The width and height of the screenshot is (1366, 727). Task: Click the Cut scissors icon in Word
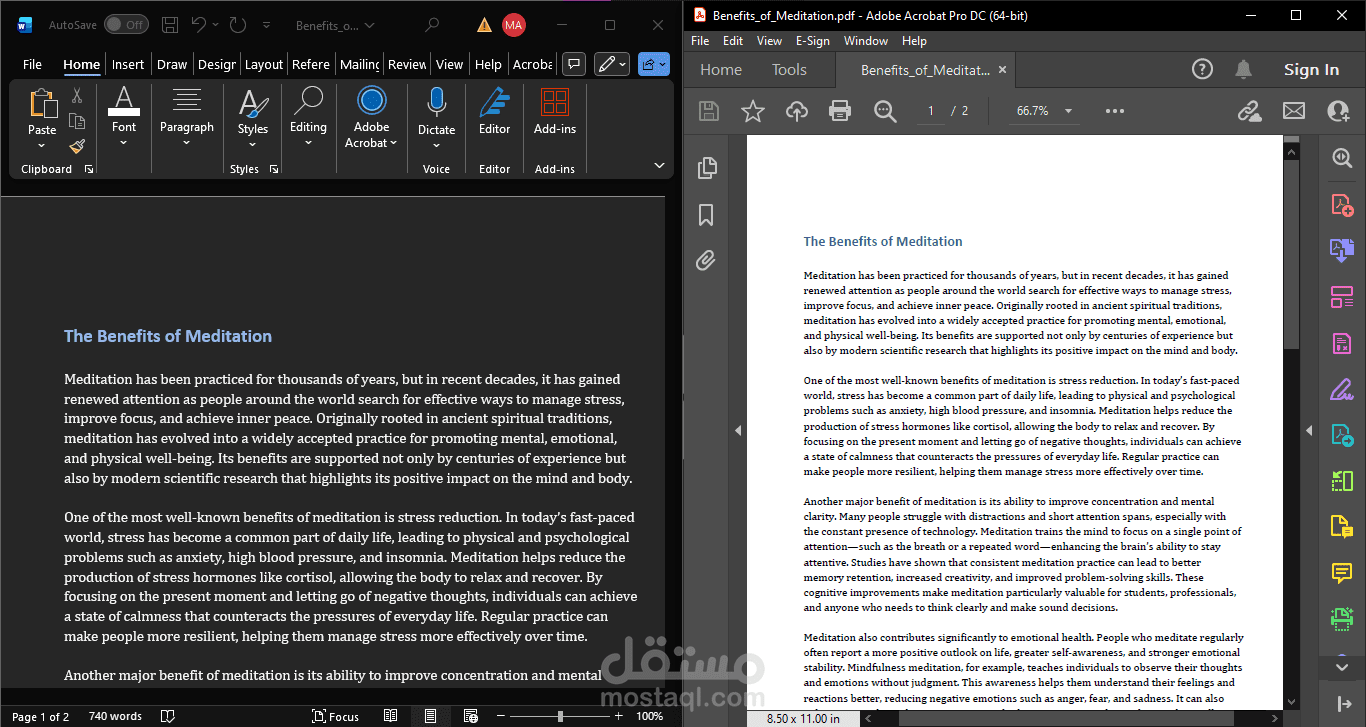click(77, 96)
